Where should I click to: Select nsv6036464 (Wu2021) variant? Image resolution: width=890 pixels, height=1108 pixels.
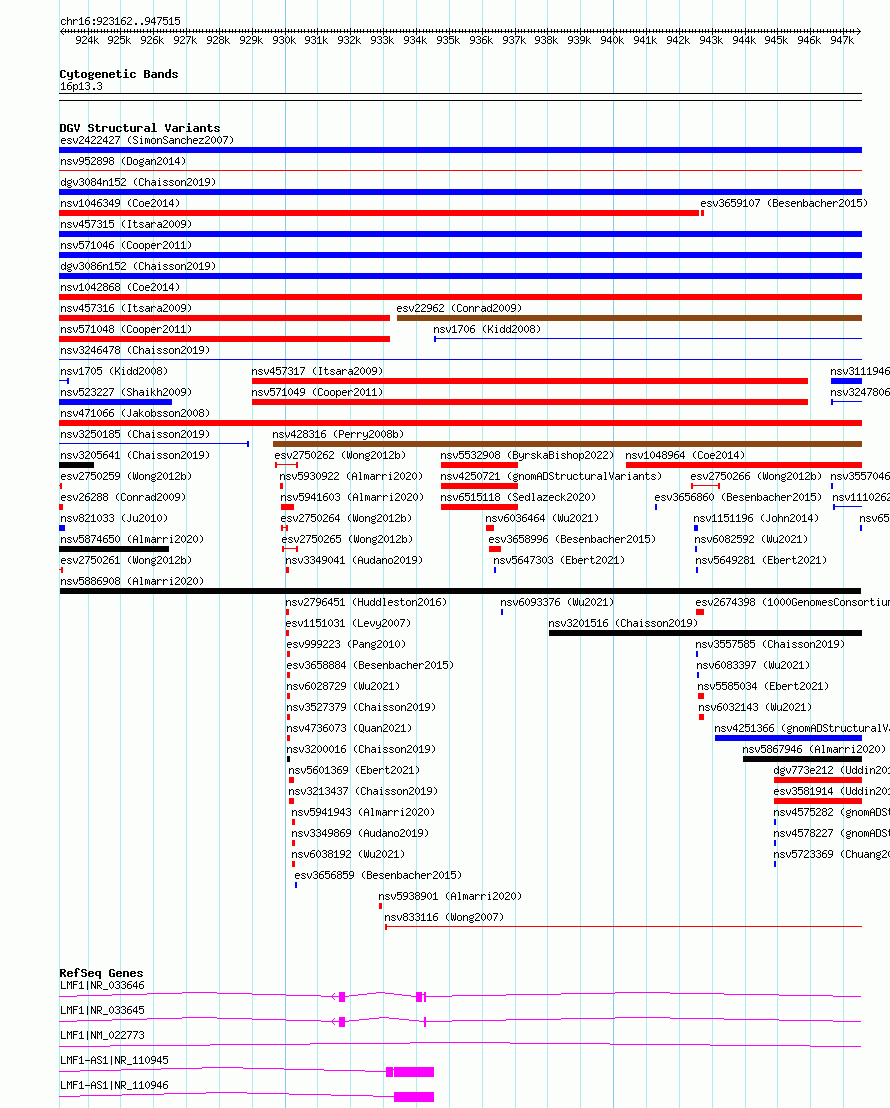542,518
